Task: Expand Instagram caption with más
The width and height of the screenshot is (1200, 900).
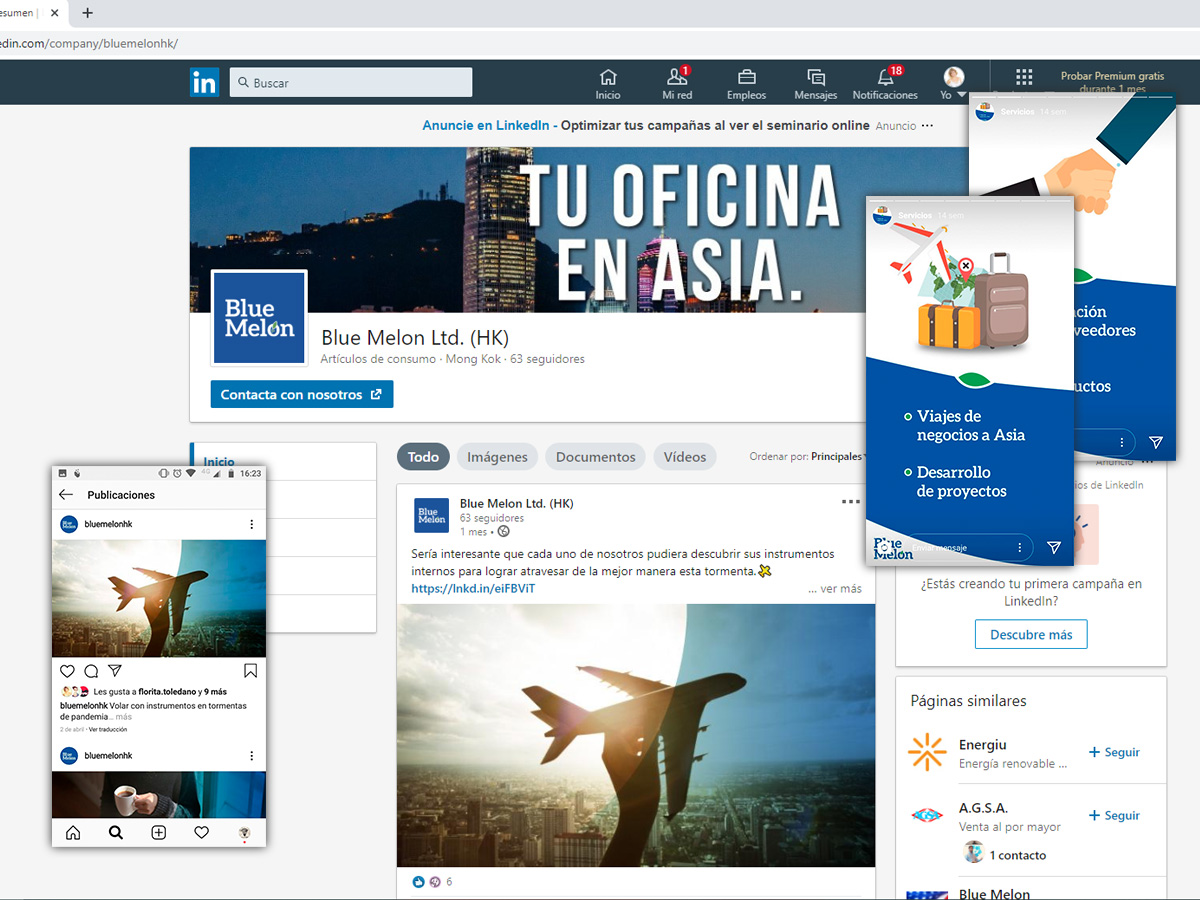Action: [124, 717]
